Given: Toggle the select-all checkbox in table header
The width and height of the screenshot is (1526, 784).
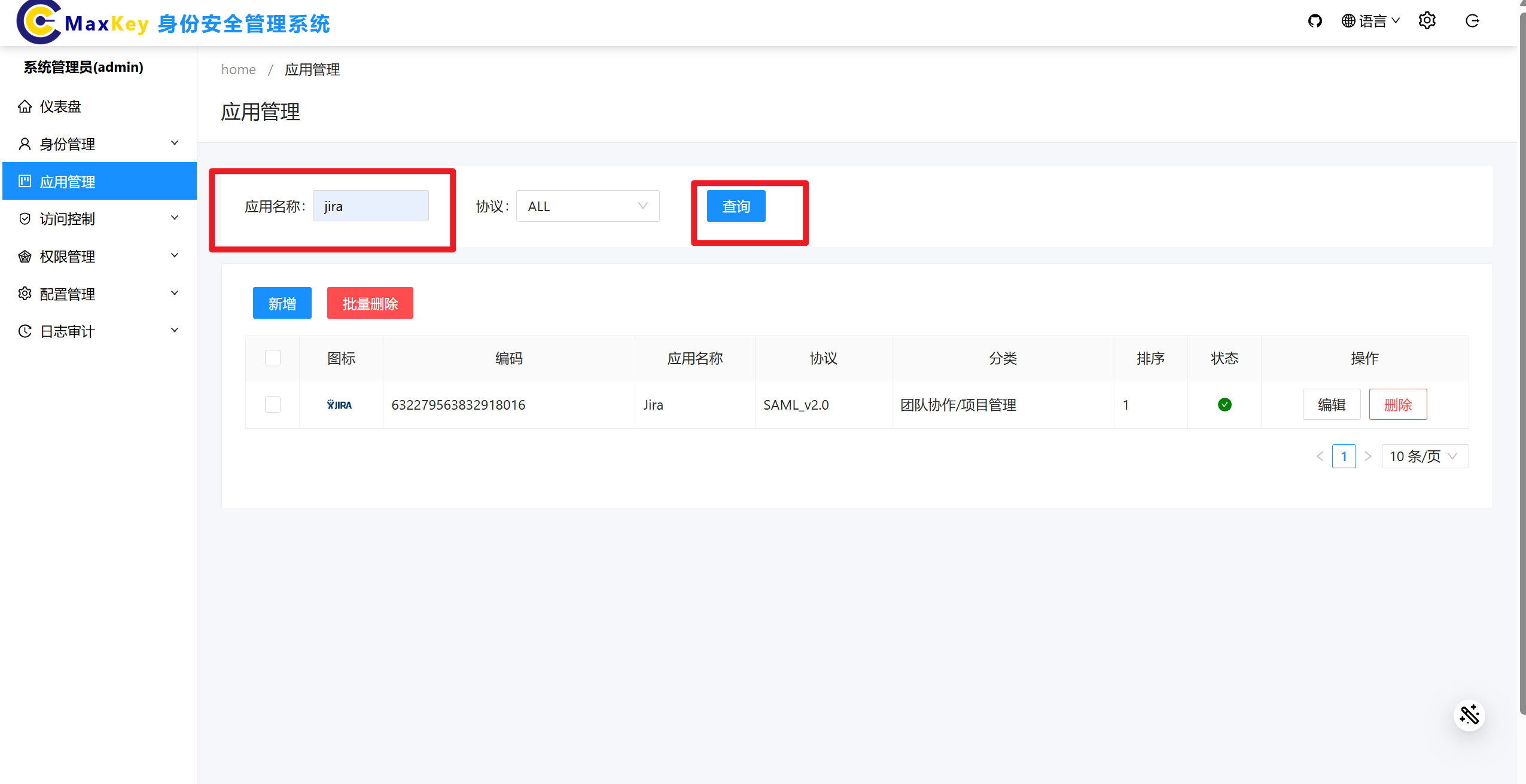Looking at the screenshot, I should (273, 358).
